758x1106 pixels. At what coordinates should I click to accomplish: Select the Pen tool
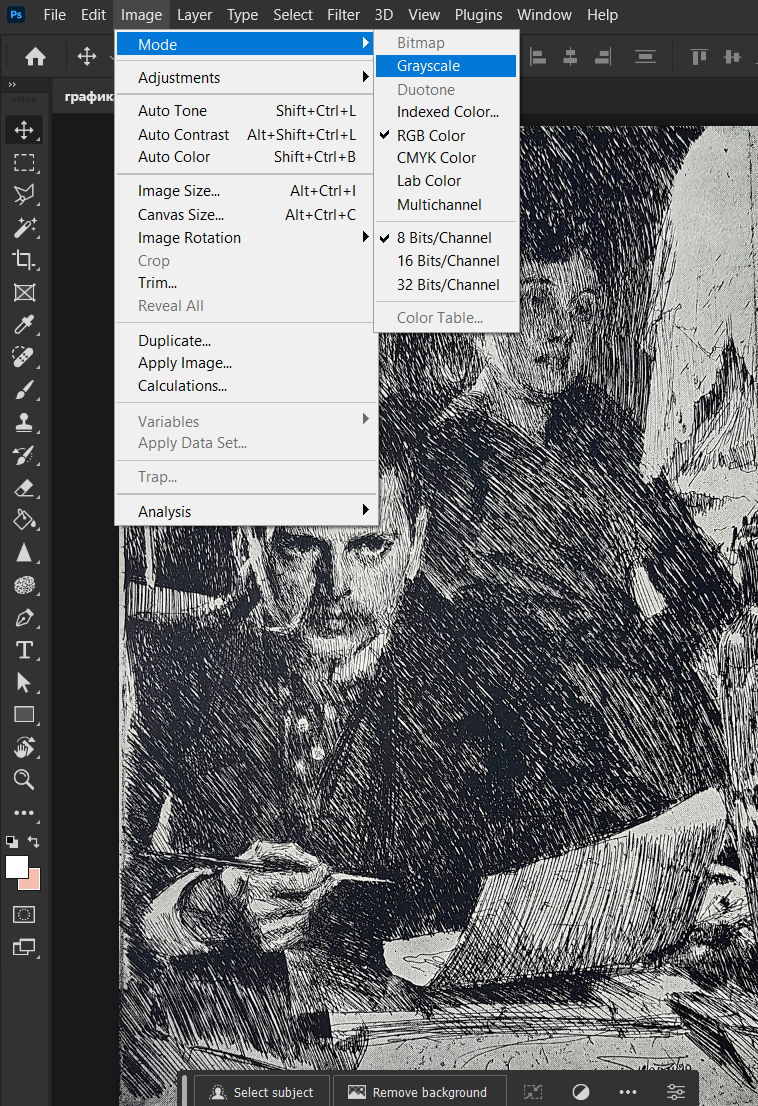click(x=24, y=618)
